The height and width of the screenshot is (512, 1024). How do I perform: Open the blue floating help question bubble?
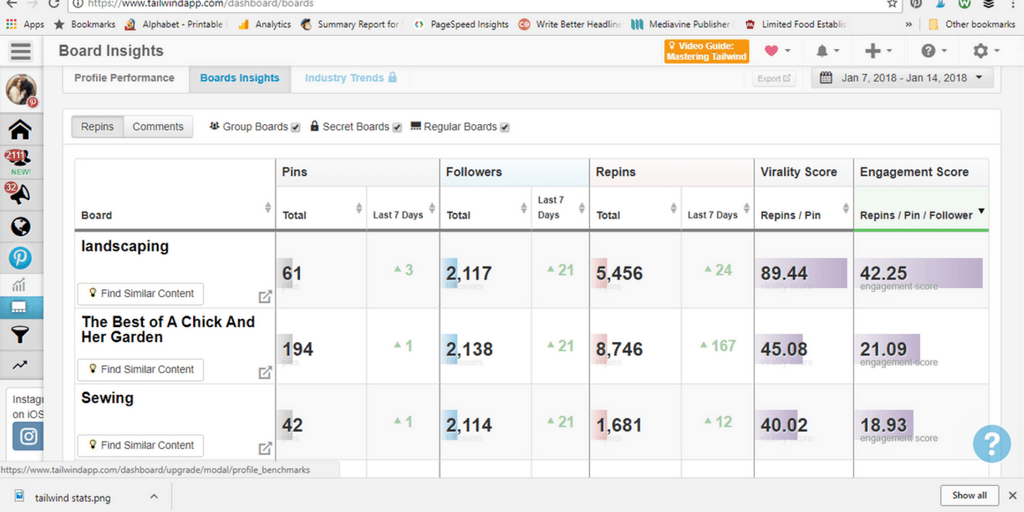point(991,444)
